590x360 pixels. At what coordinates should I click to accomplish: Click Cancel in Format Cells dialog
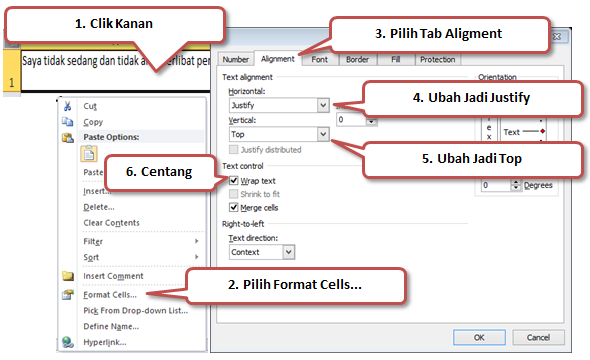click(x=538, y=337)
